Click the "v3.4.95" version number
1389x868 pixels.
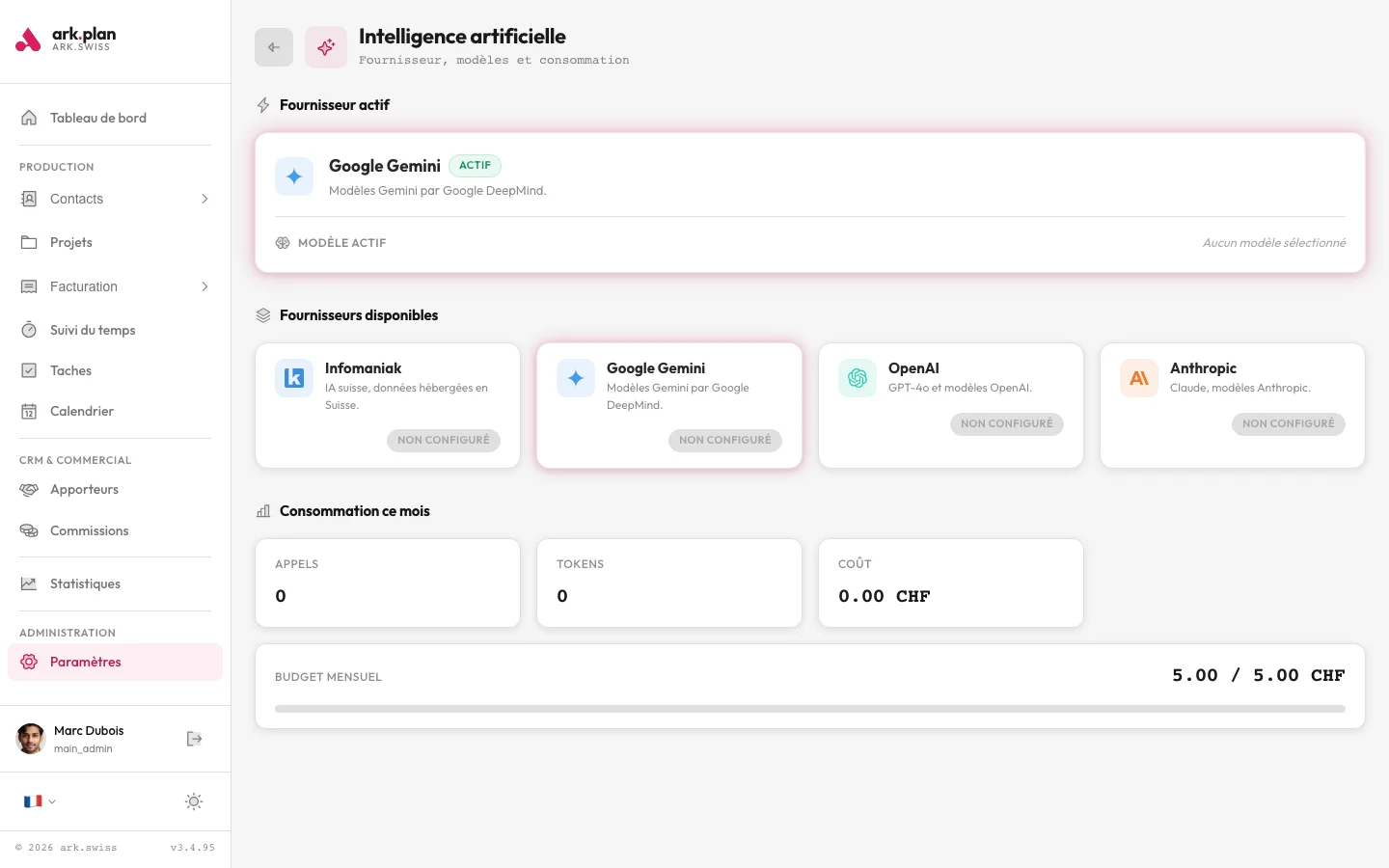193,848
